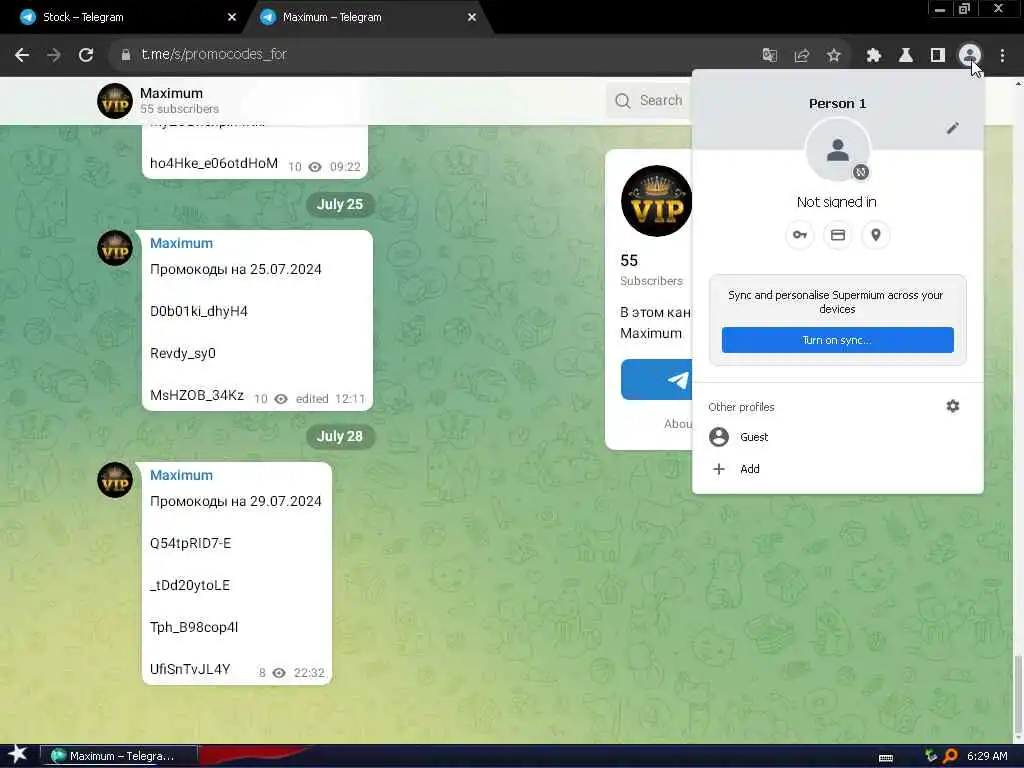This screenshot has width=1024, height=768.
Task: Click the promo code Revdy_sy0
Action: (182, 353)
